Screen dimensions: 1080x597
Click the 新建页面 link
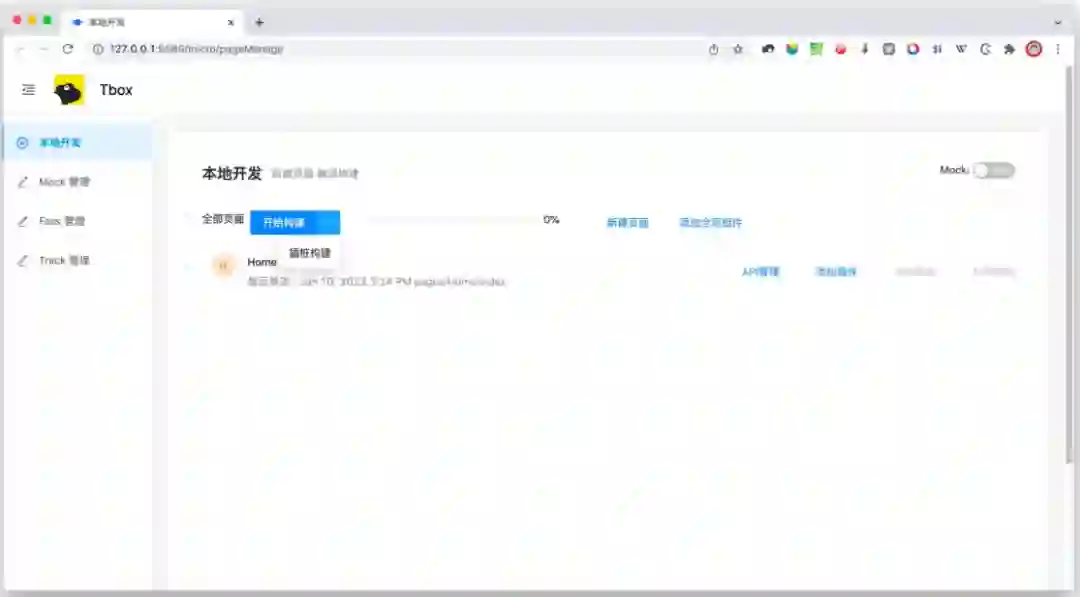click(627, 222)
